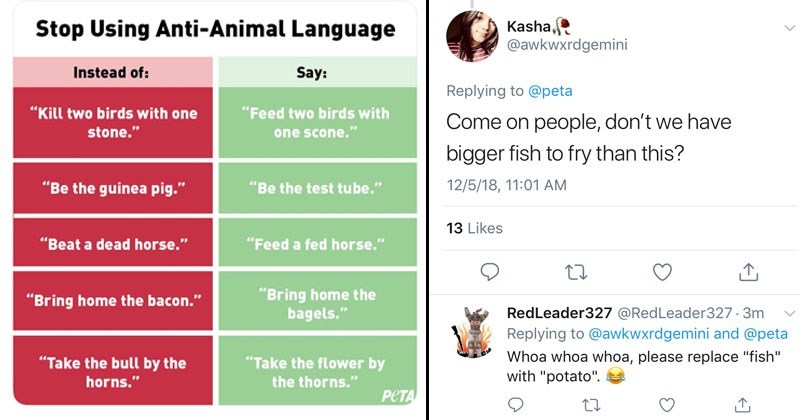Open the @peta link in Kasha's tweet

coord(550,91)
